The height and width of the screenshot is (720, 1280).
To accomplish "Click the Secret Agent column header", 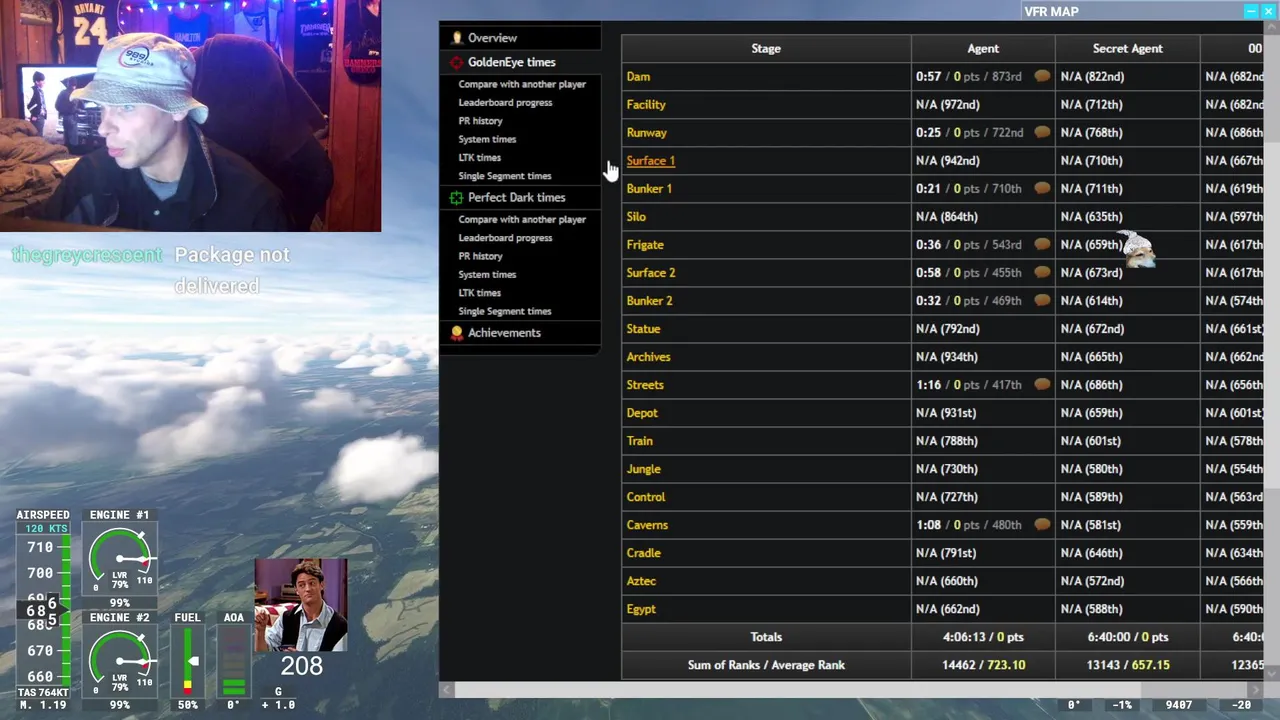I will point(1127,48).
